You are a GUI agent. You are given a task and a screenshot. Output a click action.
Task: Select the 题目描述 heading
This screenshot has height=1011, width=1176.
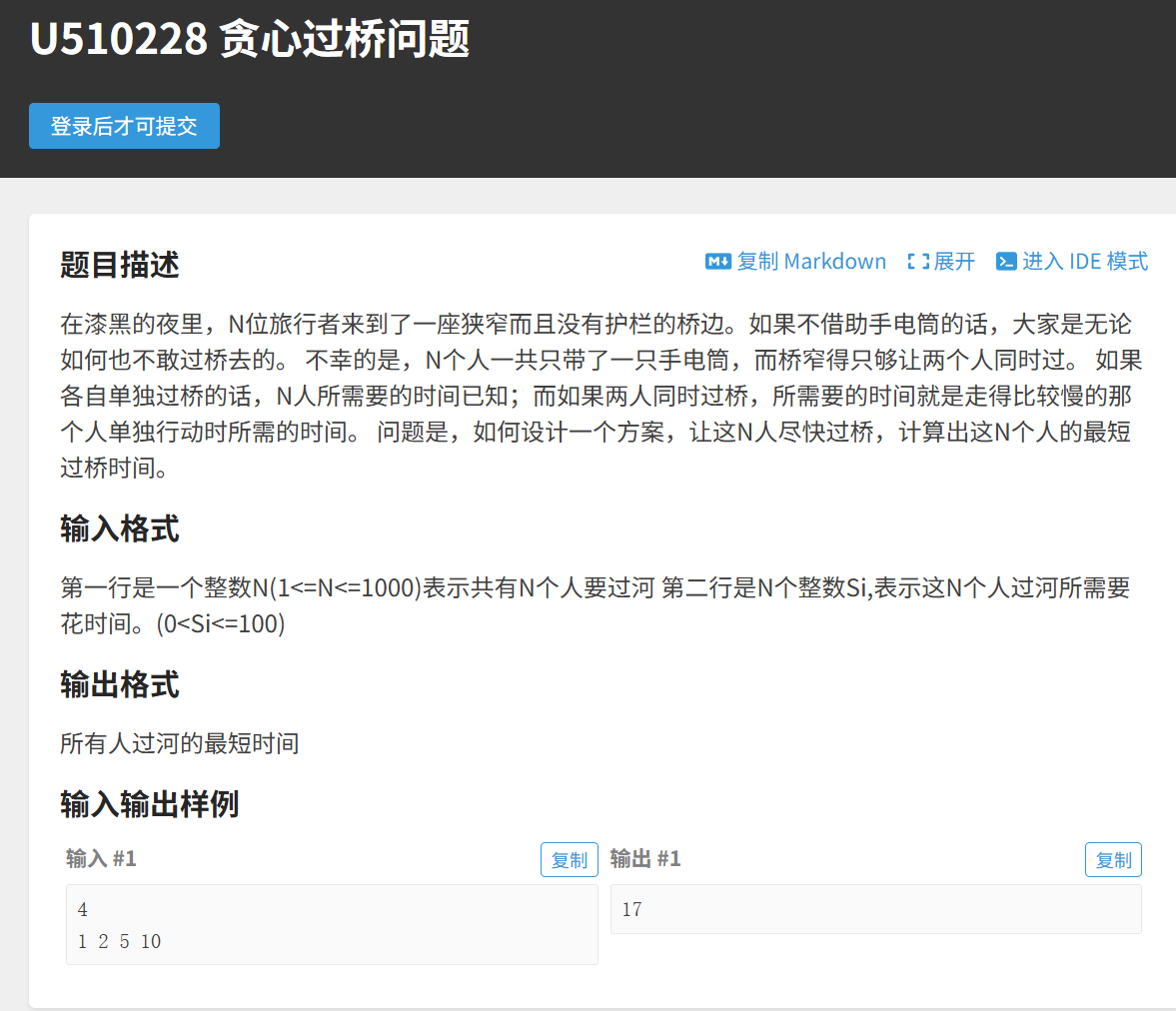(x=120, y=265)
